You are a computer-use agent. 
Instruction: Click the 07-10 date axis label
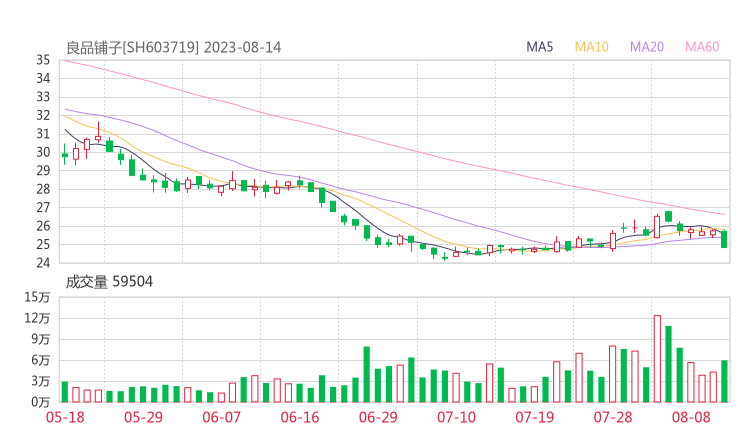click(456, 417)
